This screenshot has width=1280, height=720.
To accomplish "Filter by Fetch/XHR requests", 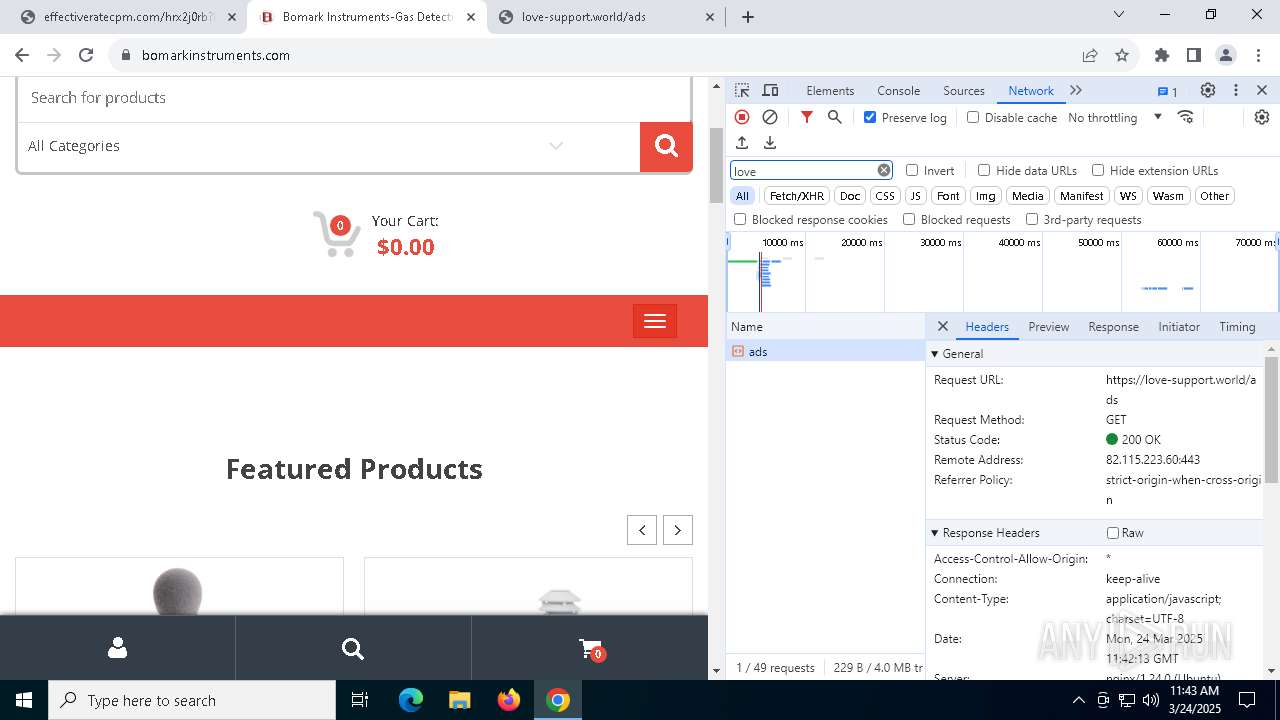I will click(x=797, y=196).
